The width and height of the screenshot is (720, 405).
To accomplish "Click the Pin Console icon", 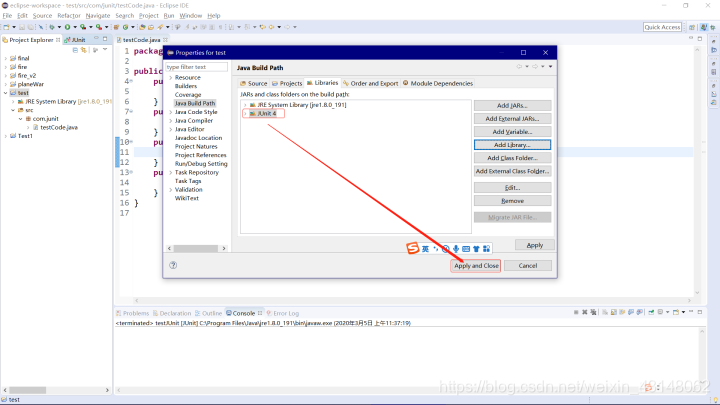I will pos(651,312).
